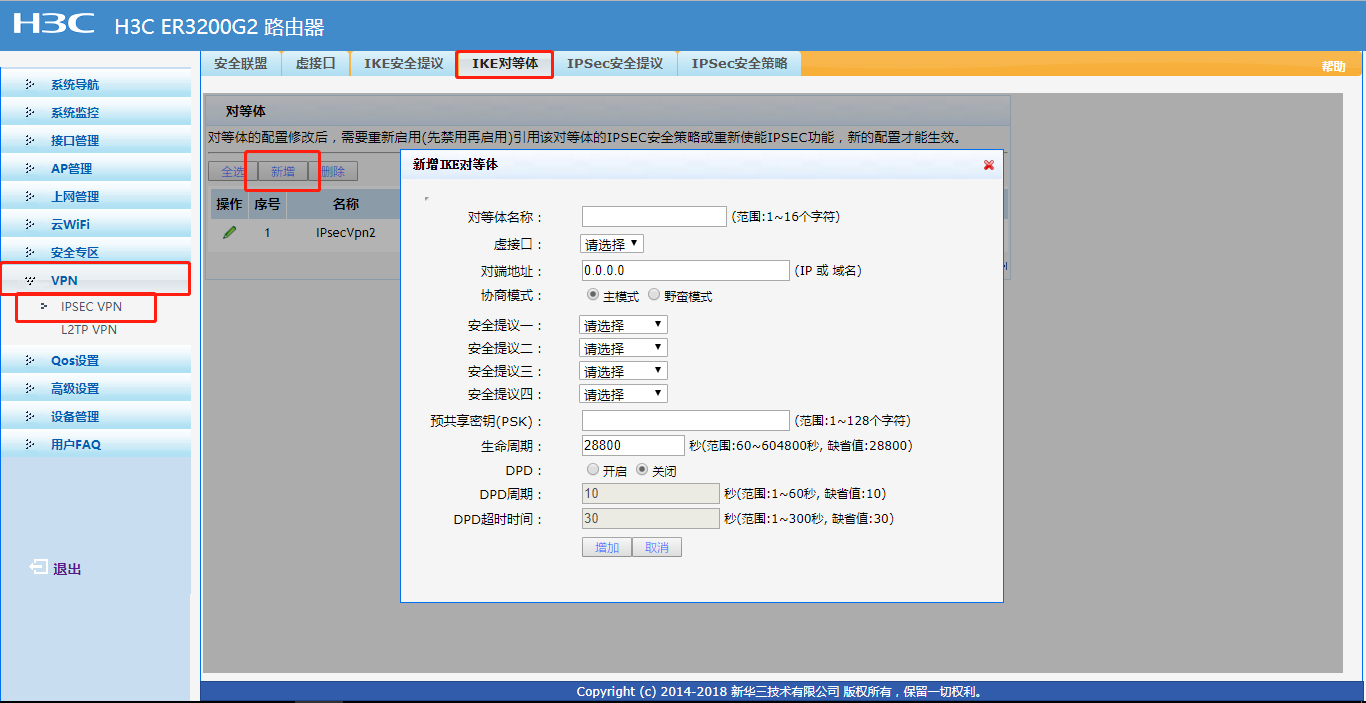Screen dimensions: 1366x703
Task: Click the pencil edit icon for IPsecVpn2
Action: tap(230, 232)
